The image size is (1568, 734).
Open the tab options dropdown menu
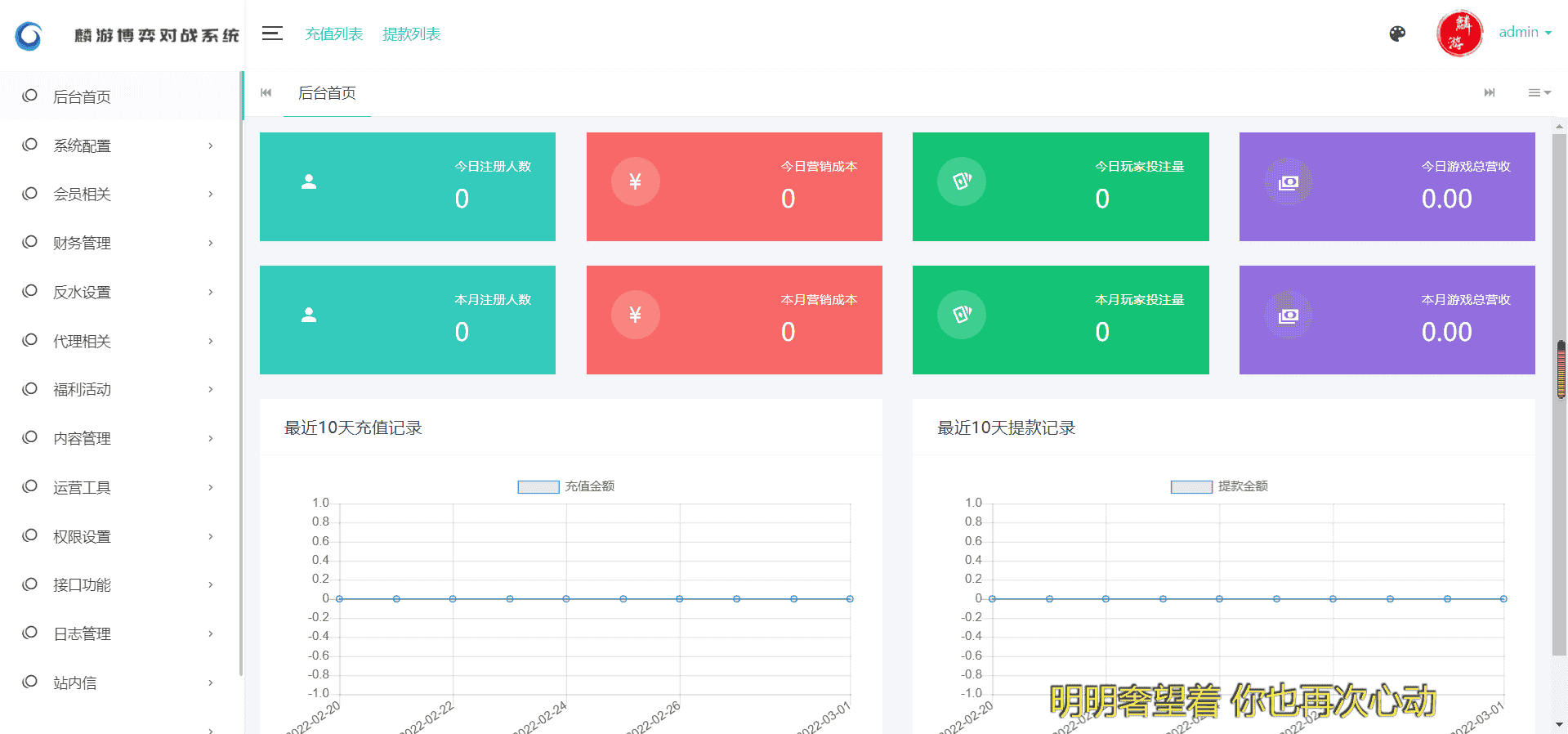tap(1539, 93)
